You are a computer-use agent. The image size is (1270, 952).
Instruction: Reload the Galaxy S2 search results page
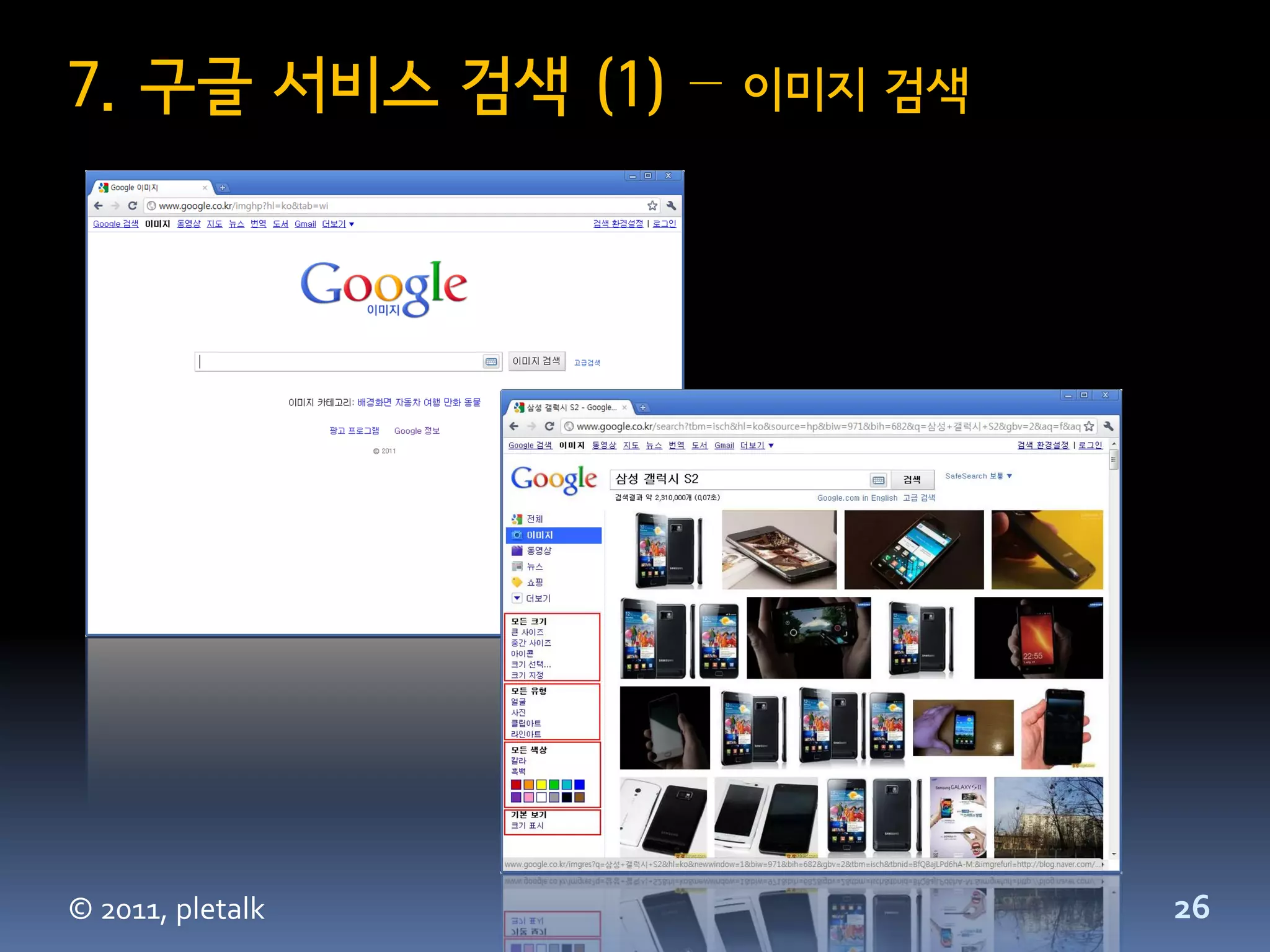[x=549, y=426]
